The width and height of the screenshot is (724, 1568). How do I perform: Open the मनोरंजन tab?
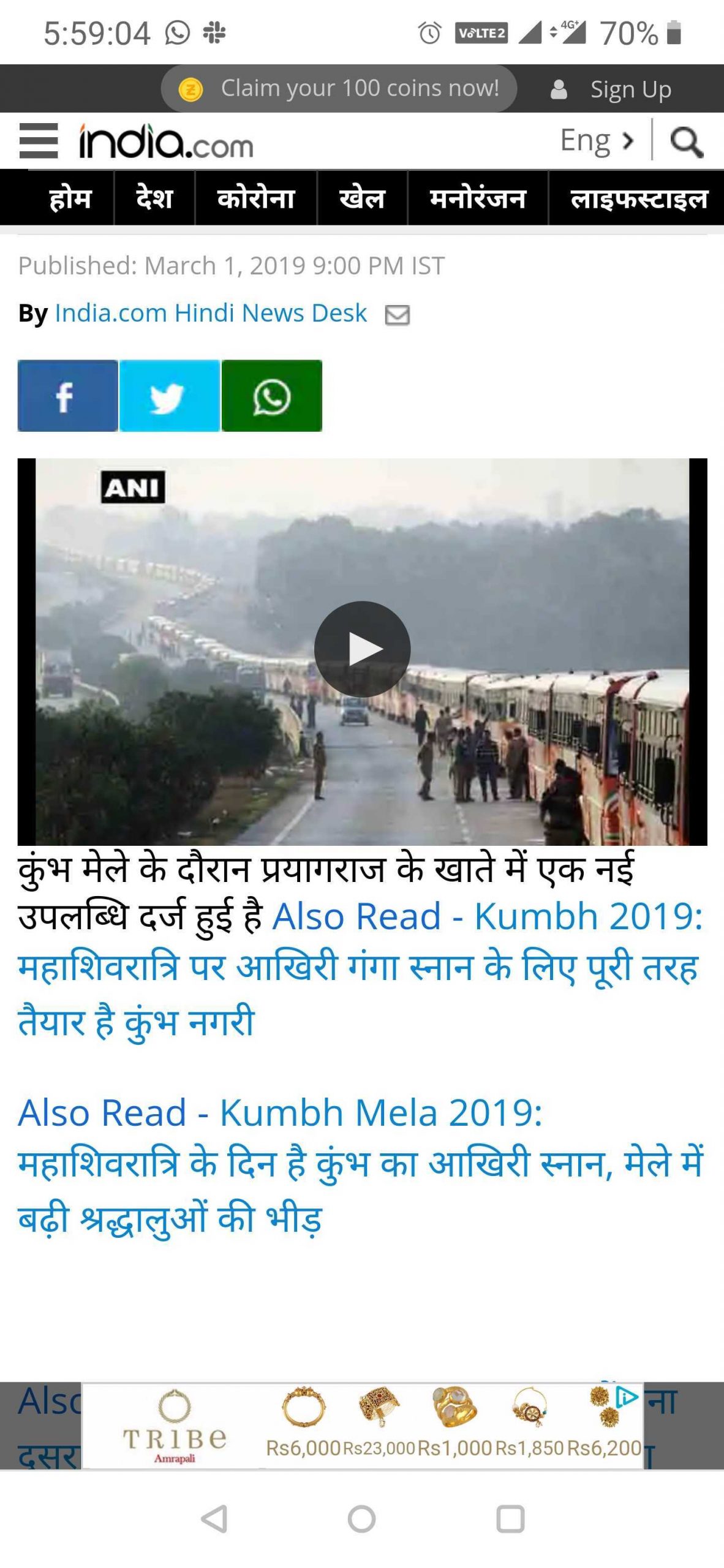[x=478, y=198]
